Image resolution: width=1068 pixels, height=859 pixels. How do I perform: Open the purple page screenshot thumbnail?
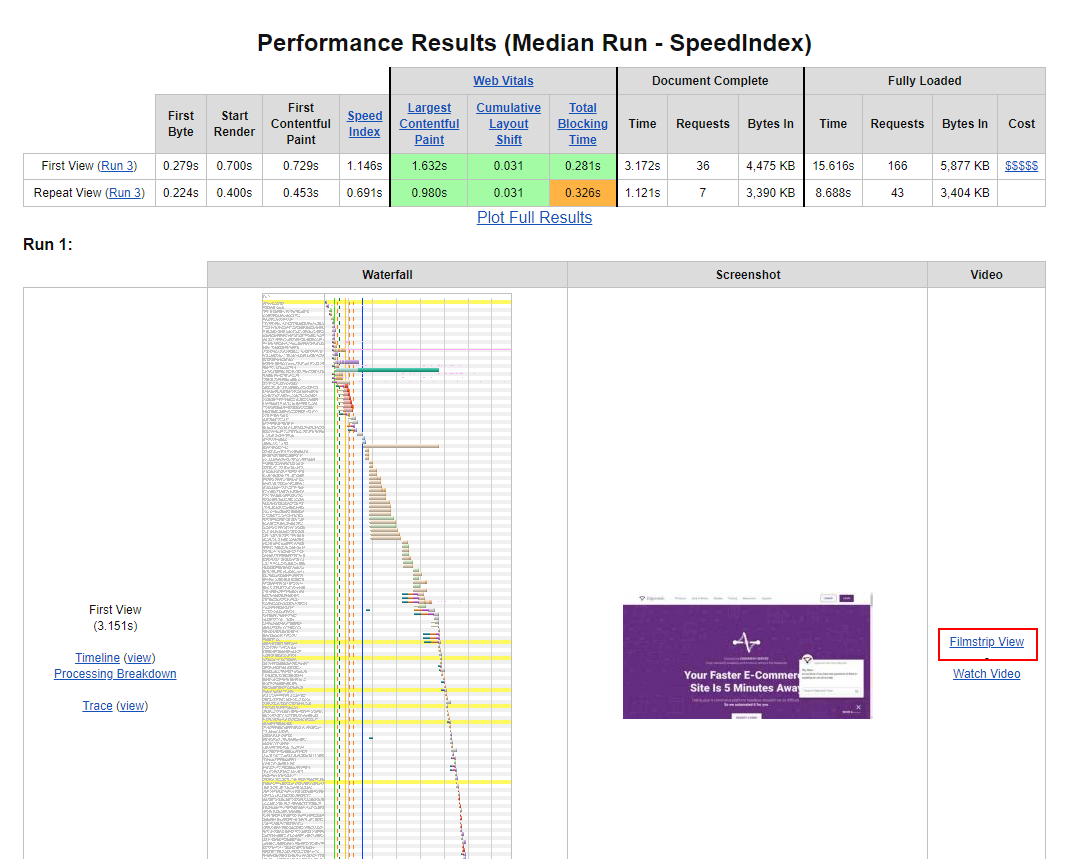pyautogui.click(x=747, y=656)
